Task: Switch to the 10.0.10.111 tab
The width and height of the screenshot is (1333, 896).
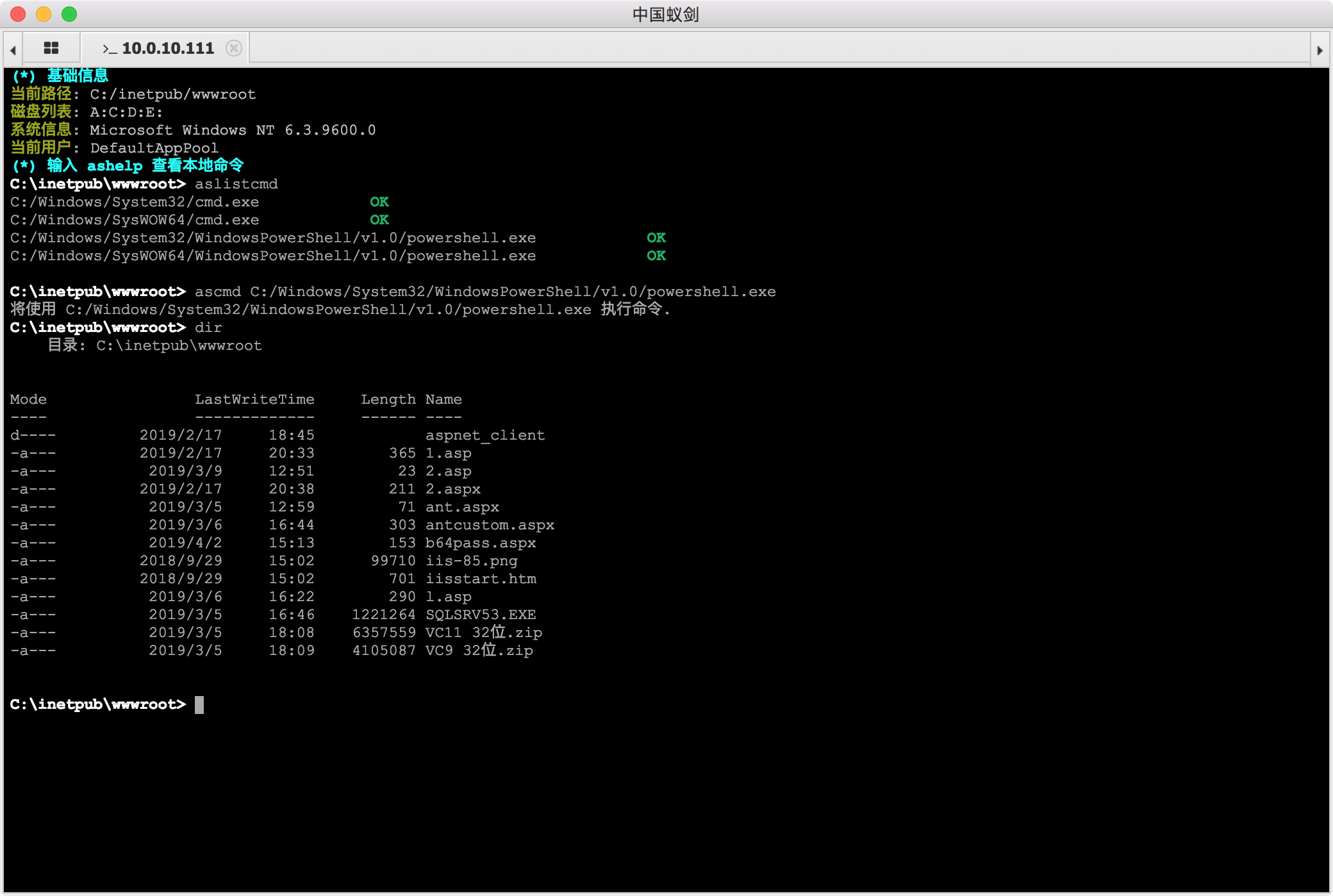Action: tap(167, 48)
